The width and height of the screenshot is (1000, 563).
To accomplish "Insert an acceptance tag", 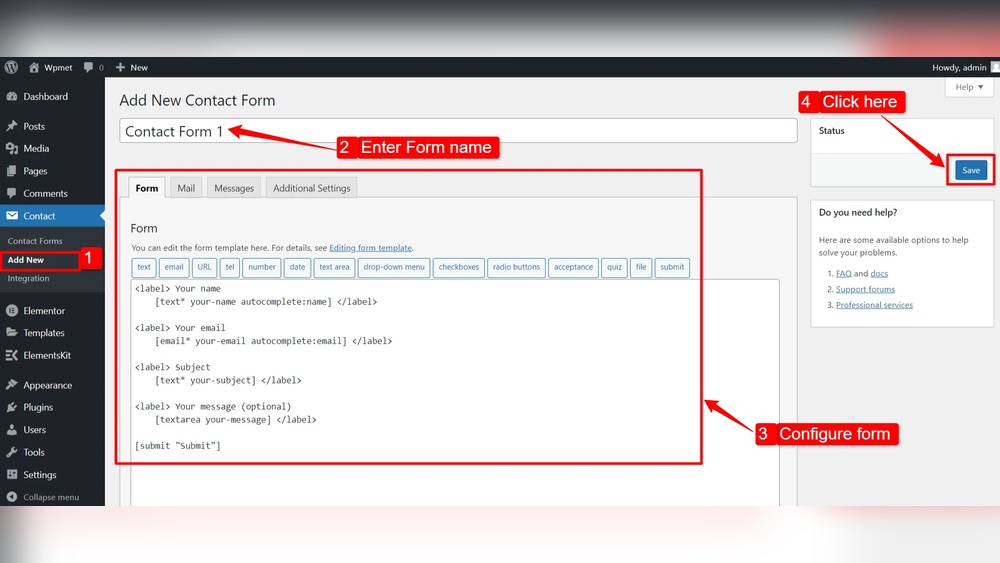I will pos(573,267).
